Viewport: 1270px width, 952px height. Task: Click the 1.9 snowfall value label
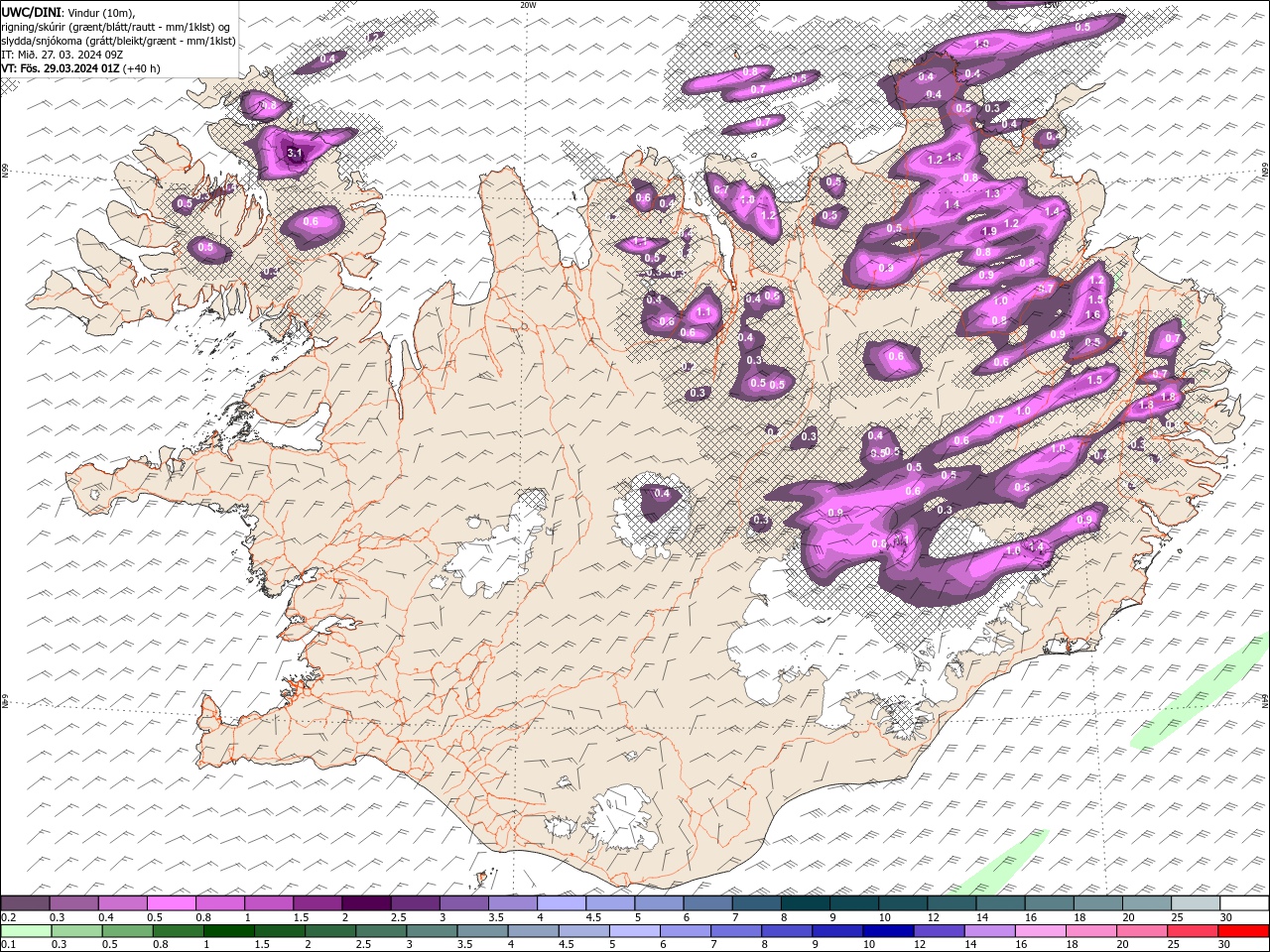click(988, 231)
